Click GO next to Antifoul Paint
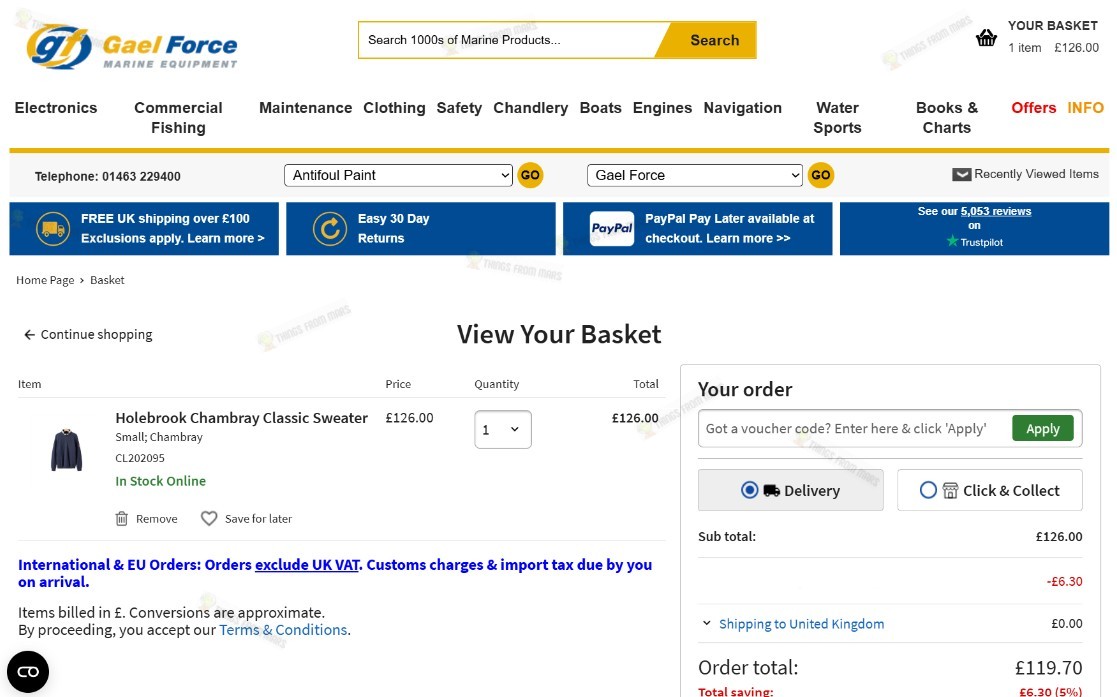1117x697 pixels. tap(530, 175)
